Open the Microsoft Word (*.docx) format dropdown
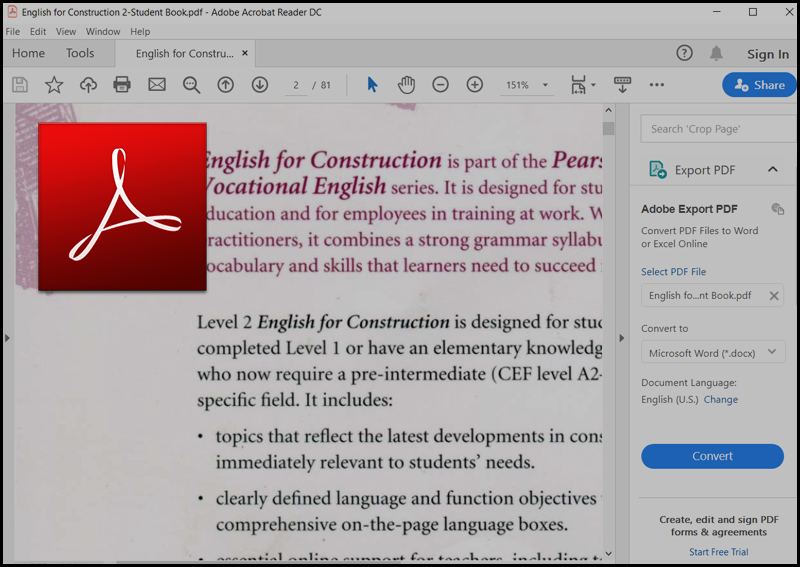Screen dimensions: 800x567 (713, 353)
